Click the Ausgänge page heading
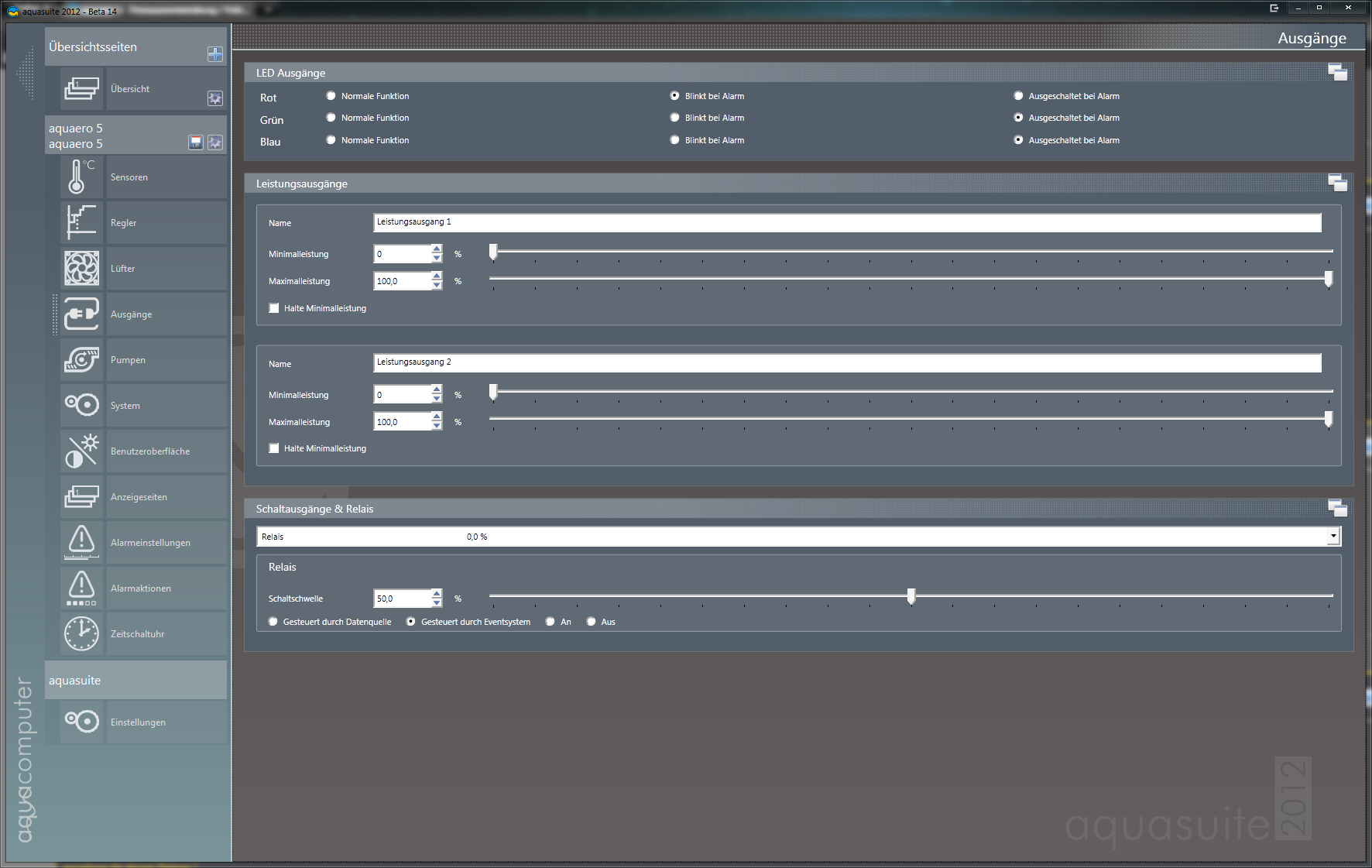The width and height of the screenshot is (1372, 868). (x=1312, y=38)
